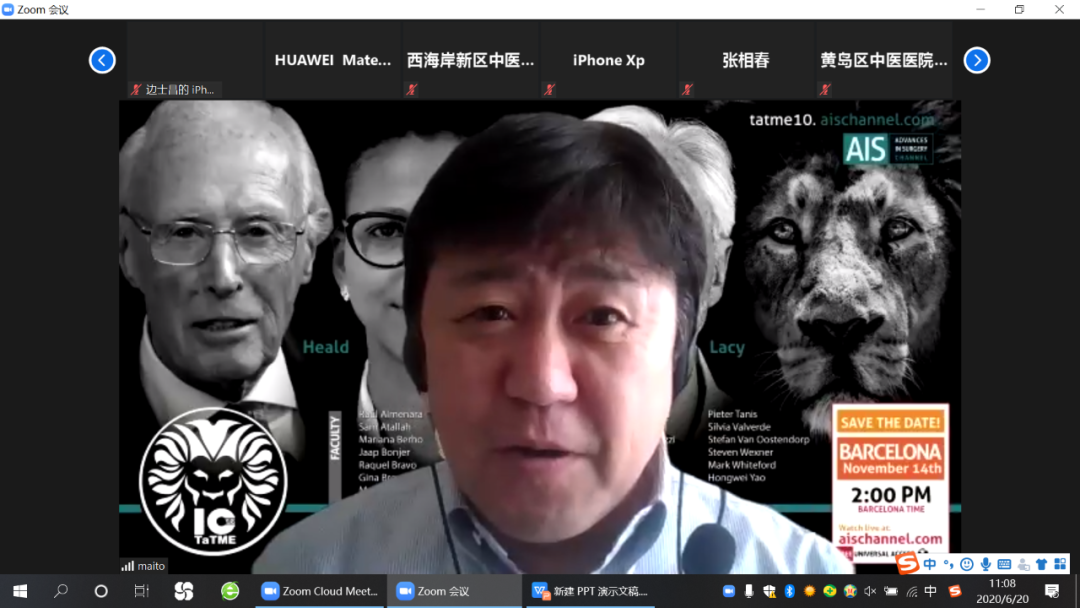
Task: Open Windows Security shield tray icon
Action: (x=769, y=591)
